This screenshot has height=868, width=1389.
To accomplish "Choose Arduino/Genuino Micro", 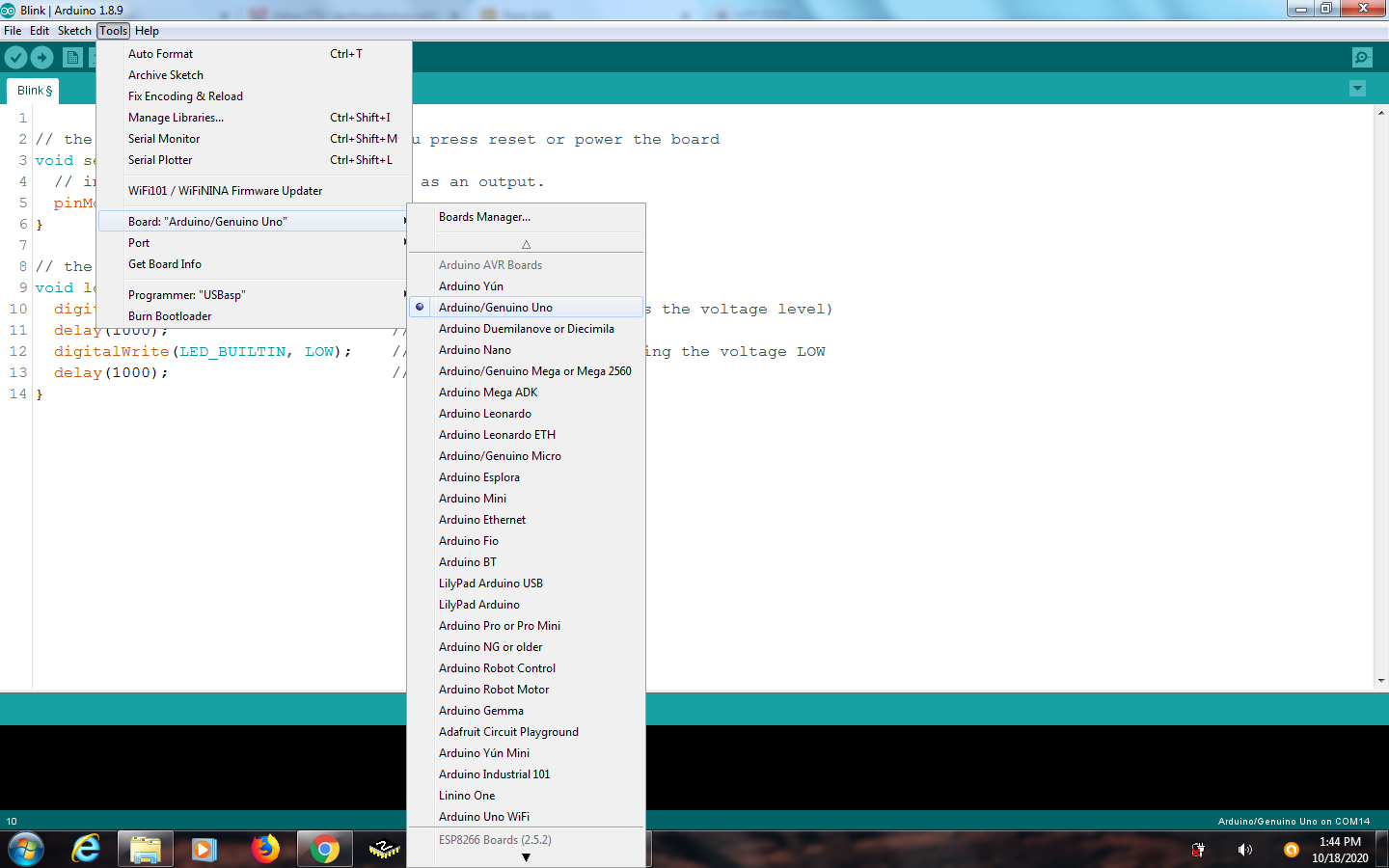I will 526,456.
